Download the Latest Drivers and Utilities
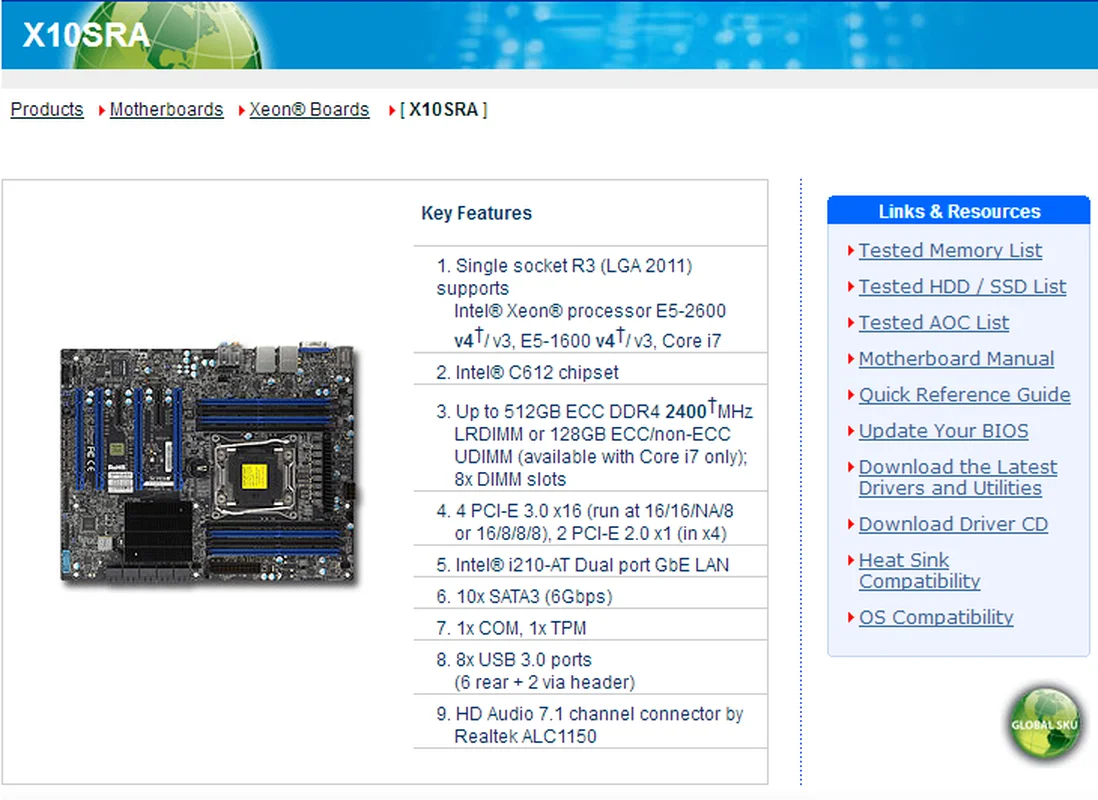The image size is (1098, 800). click(x=957, y=477)
